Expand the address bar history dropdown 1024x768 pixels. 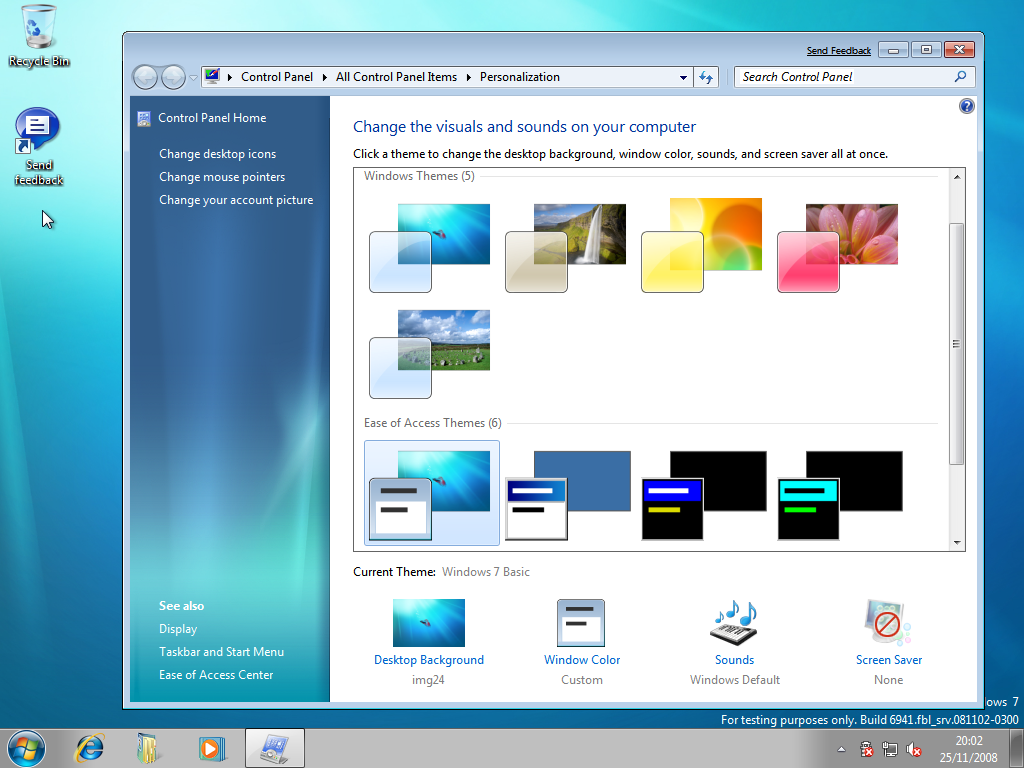click(684, 77)
